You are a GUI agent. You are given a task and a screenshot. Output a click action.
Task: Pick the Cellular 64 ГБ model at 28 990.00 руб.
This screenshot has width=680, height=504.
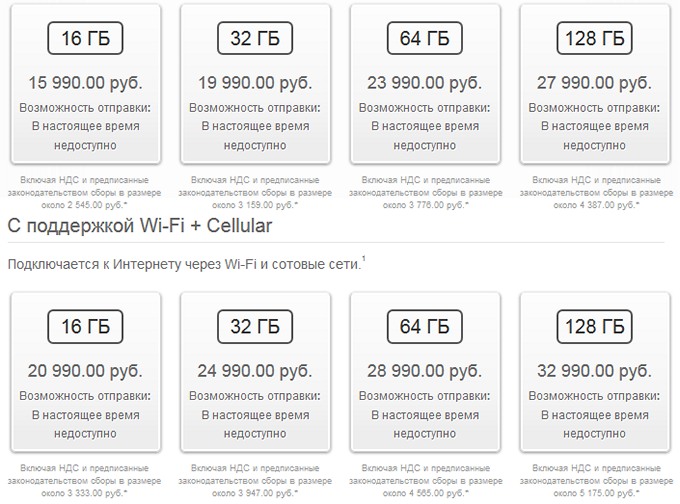pos(424,326)
